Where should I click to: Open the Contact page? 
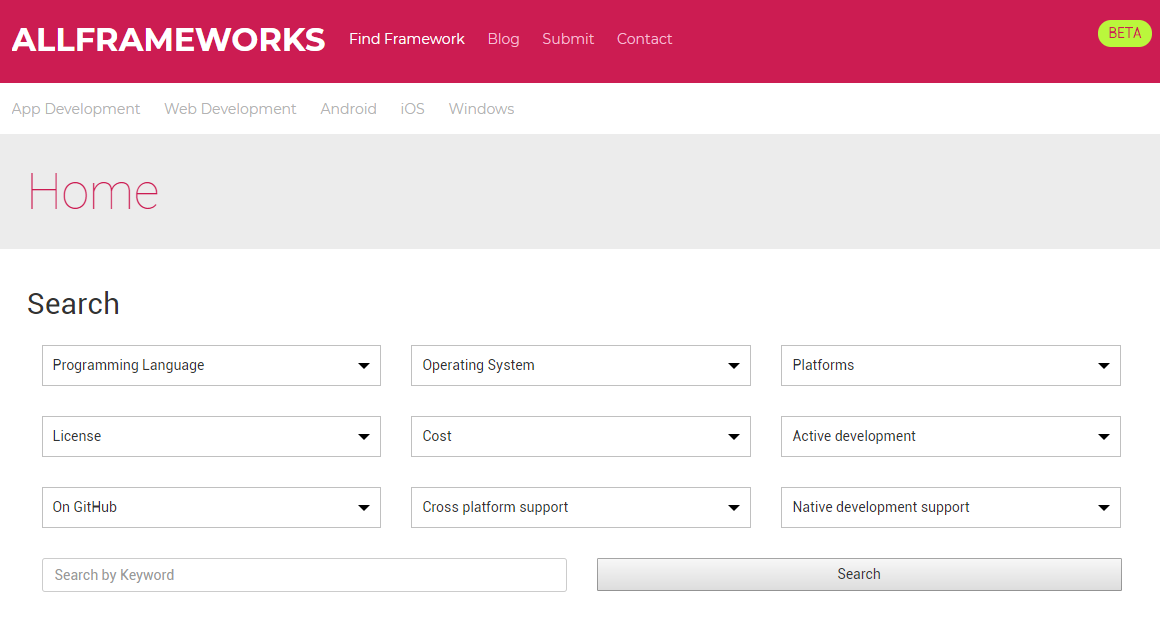(x=644, y=39)
